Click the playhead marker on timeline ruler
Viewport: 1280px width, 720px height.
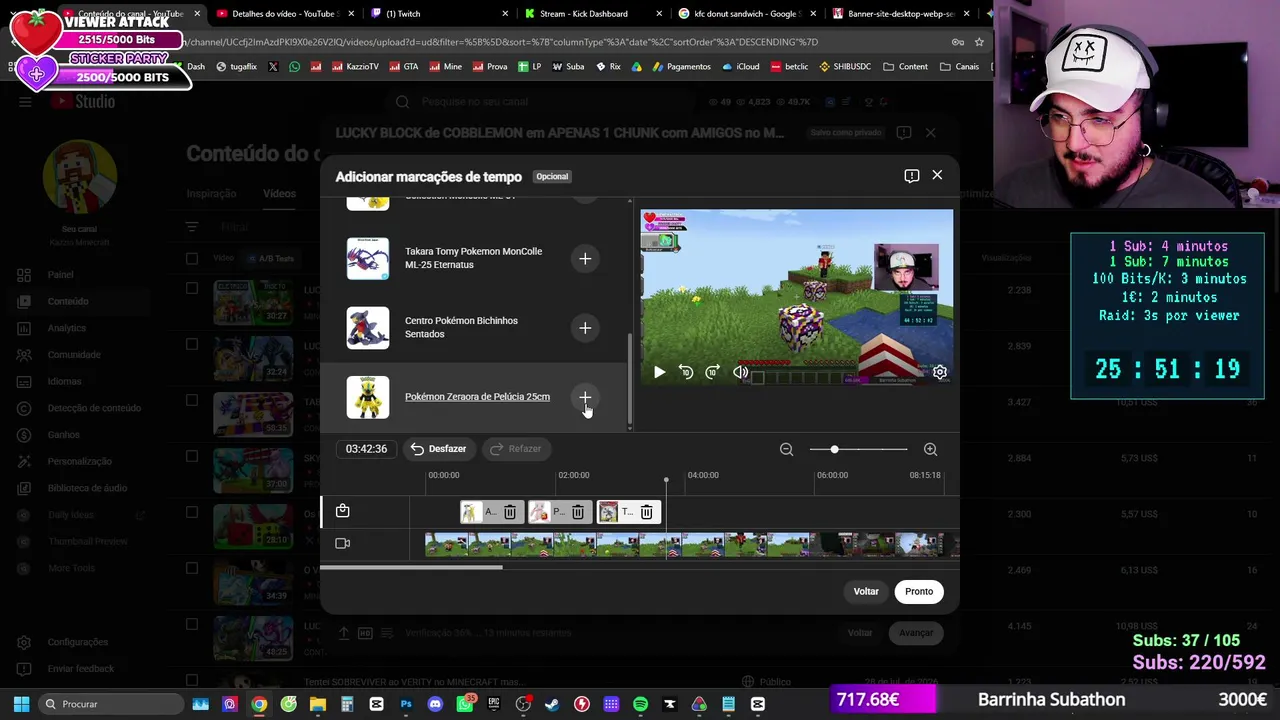tap(666, 481)
